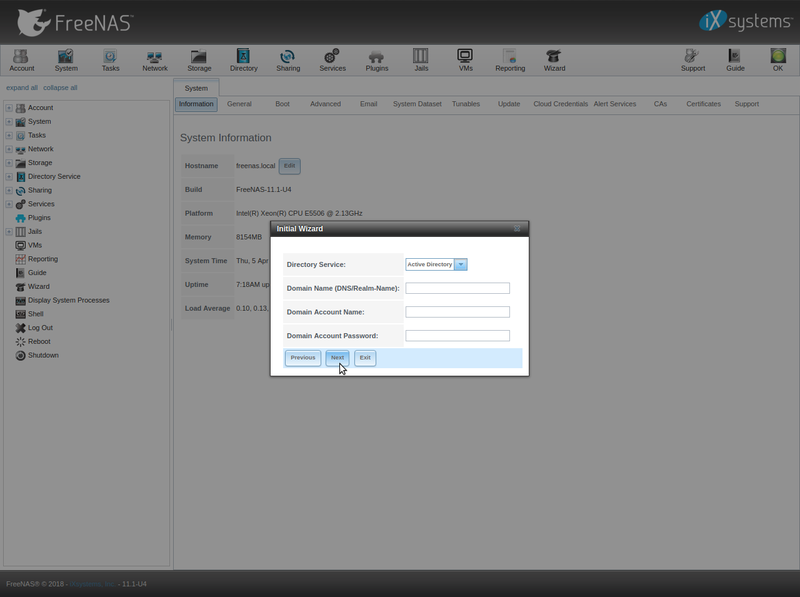The height and width of the screenshot is (597, 800).
Task: Click the Shutdown icon in sidebar
Action: pos(20,356)
